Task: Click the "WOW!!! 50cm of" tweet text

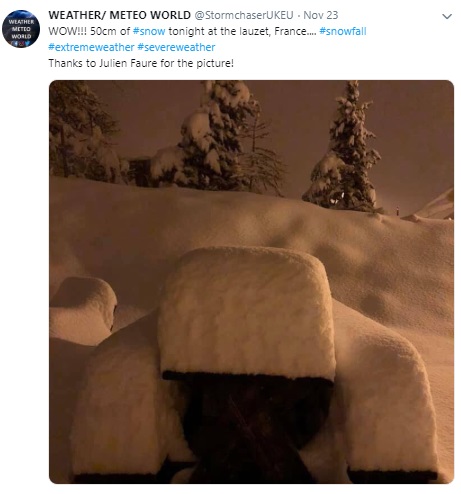Action: click(x=89, y=31)
